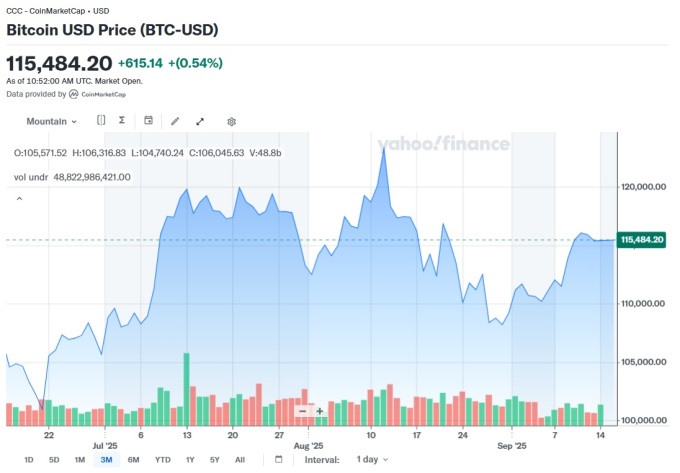Click the Bitcoin USD Price heading
680x473 pixels.
click(x=112, y=30)
